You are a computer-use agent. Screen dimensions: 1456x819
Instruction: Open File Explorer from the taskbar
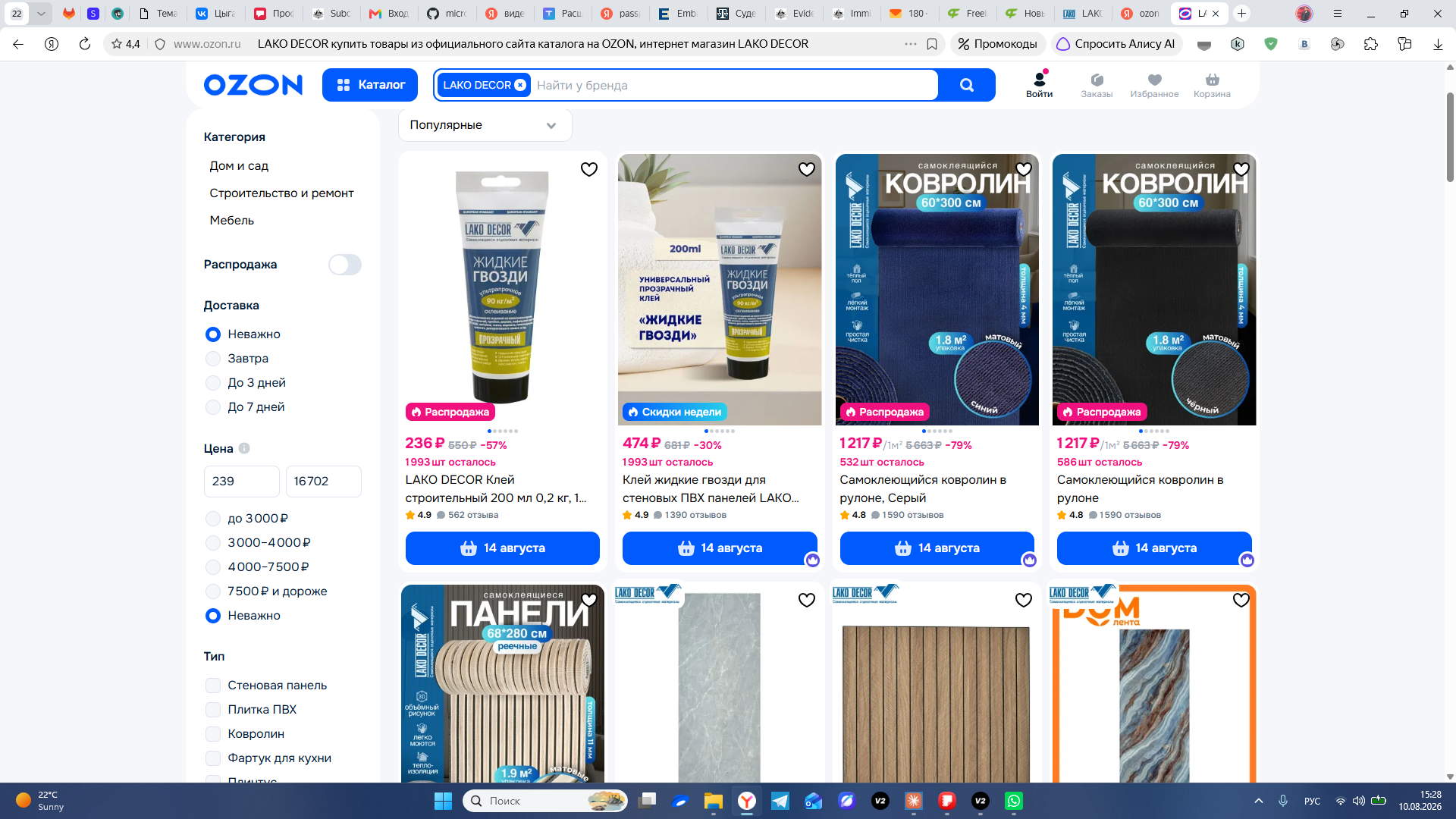(713, 801)
